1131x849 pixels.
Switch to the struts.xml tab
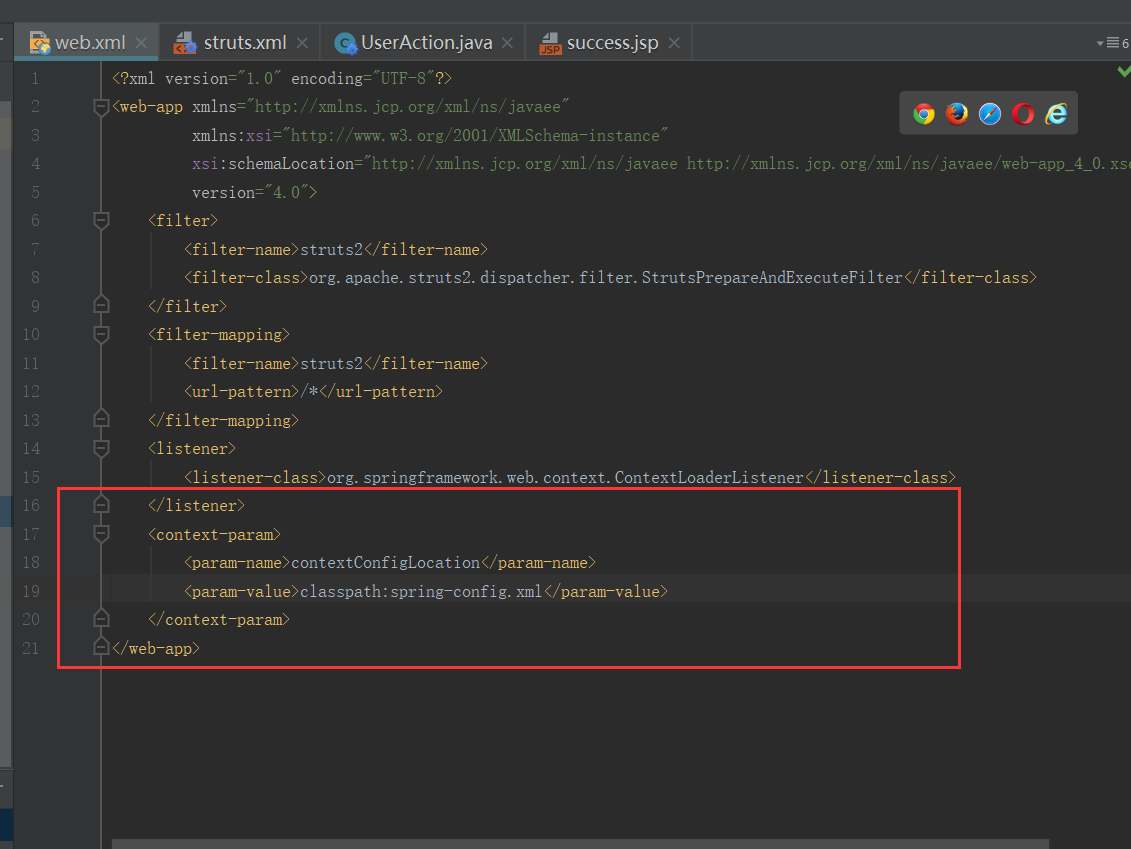pos(239,43)
